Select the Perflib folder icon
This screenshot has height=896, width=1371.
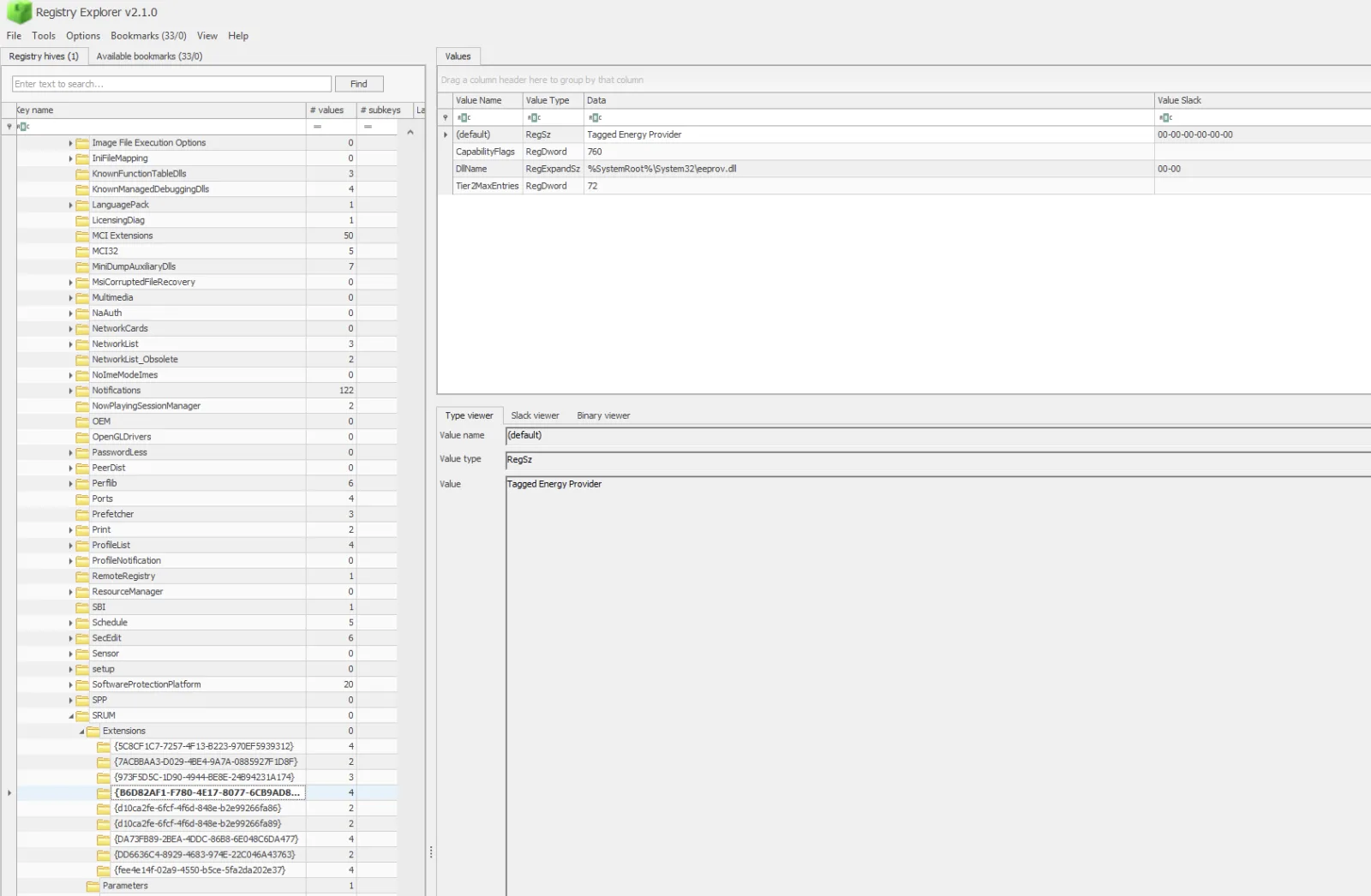82,483
